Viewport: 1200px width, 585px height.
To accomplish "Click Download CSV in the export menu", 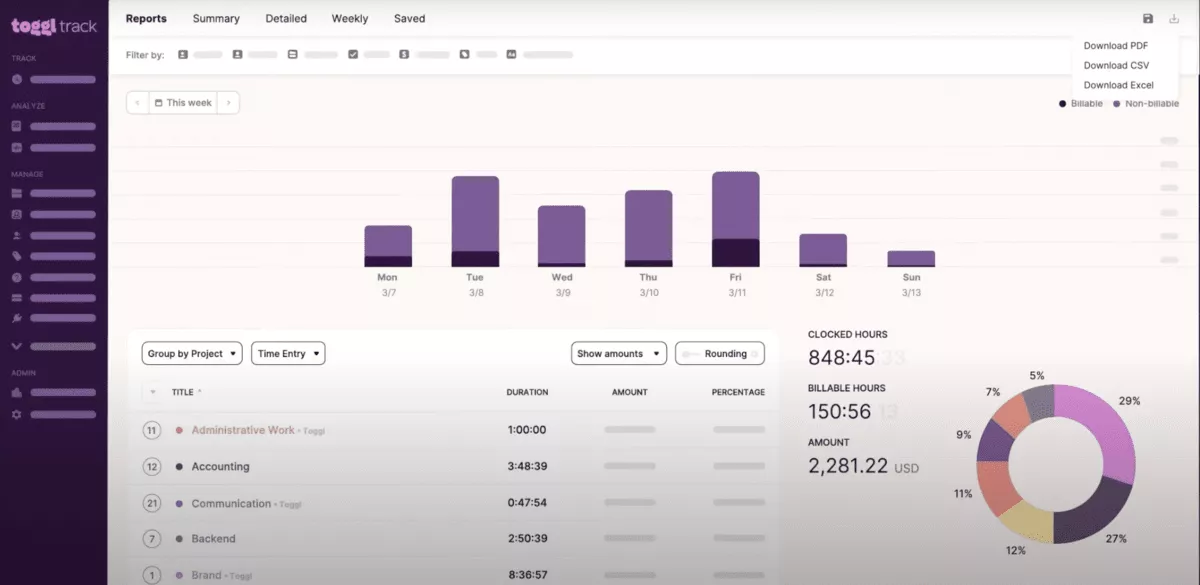I will (x=1116, y=65).
